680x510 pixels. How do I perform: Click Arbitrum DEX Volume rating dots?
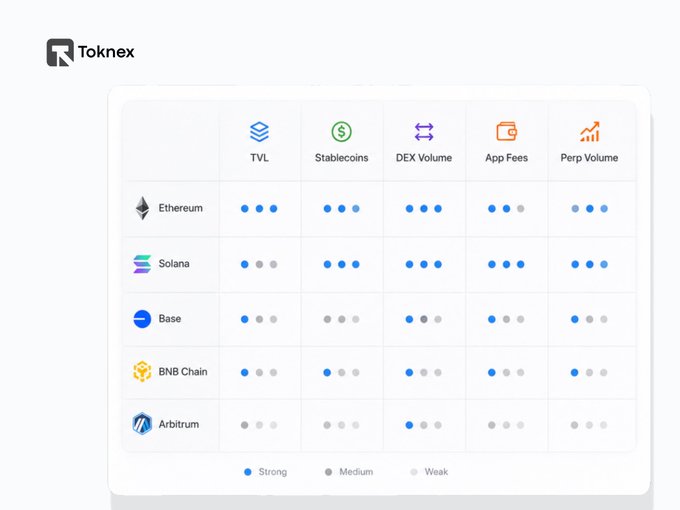424,425
